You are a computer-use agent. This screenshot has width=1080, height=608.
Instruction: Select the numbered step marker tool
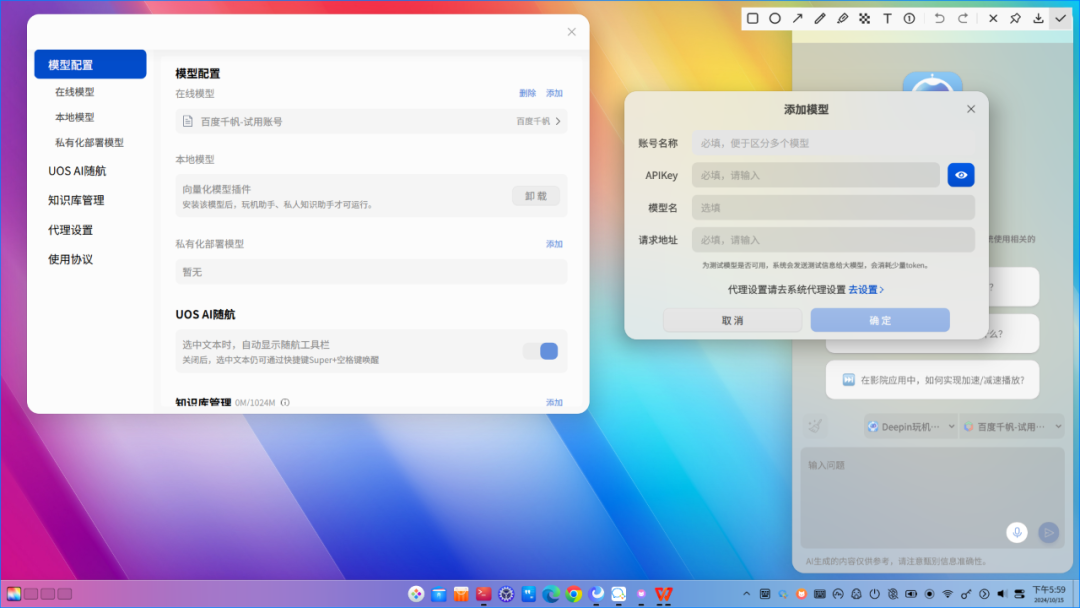tap(909, 19)
